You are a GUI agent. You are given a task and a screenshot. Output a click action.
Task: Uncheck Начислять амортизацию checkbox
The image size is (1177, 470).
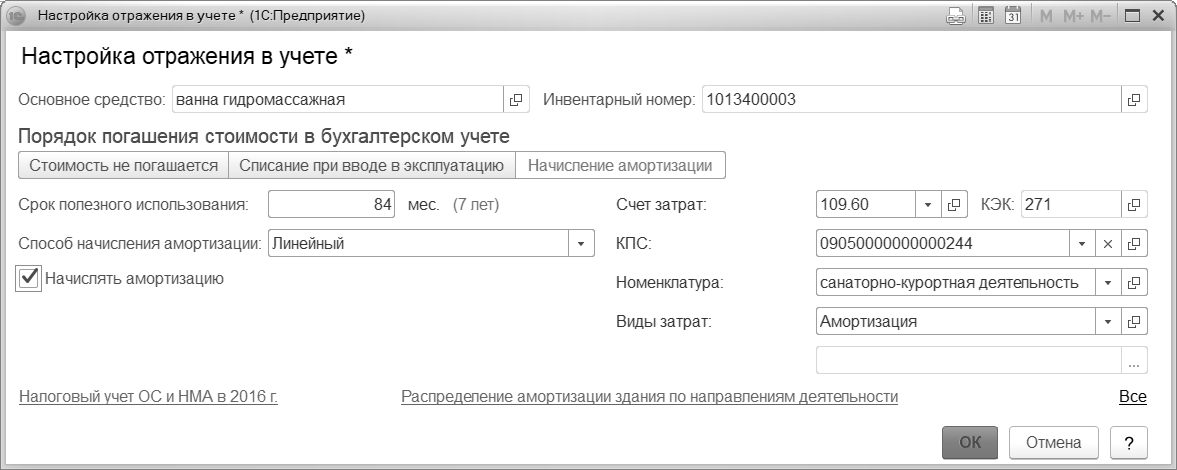29,279
